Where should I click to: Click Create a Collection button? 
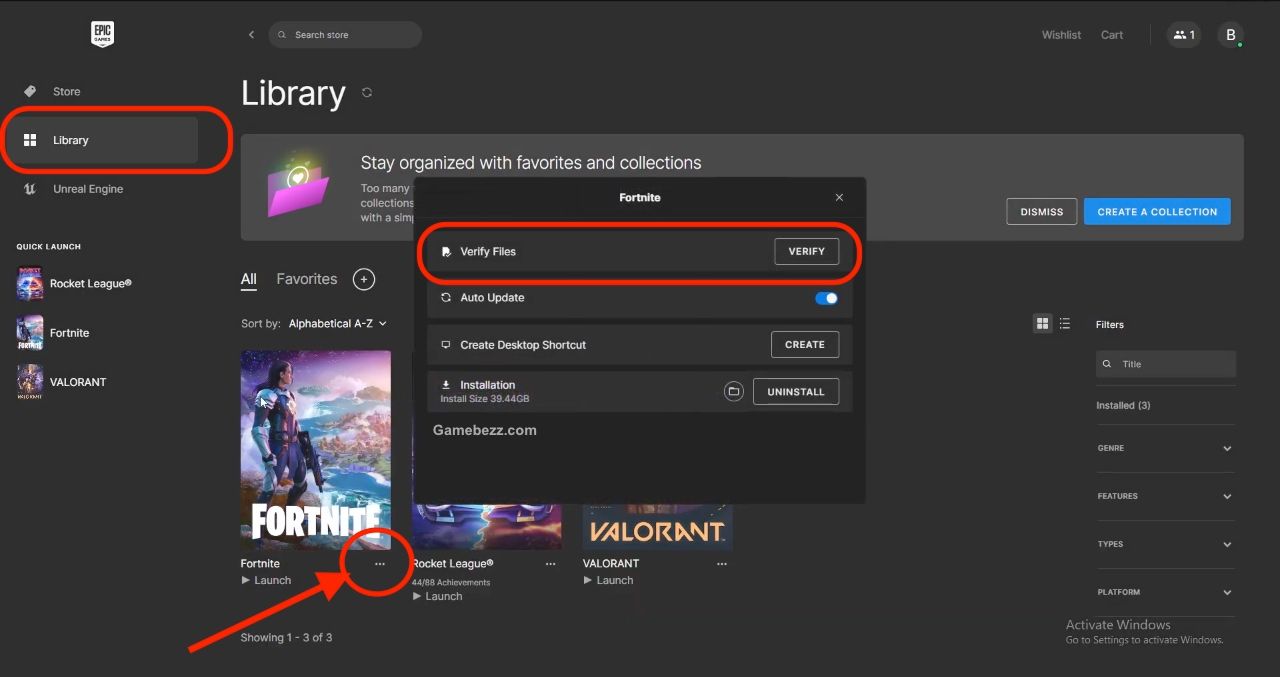point(1157,212)
